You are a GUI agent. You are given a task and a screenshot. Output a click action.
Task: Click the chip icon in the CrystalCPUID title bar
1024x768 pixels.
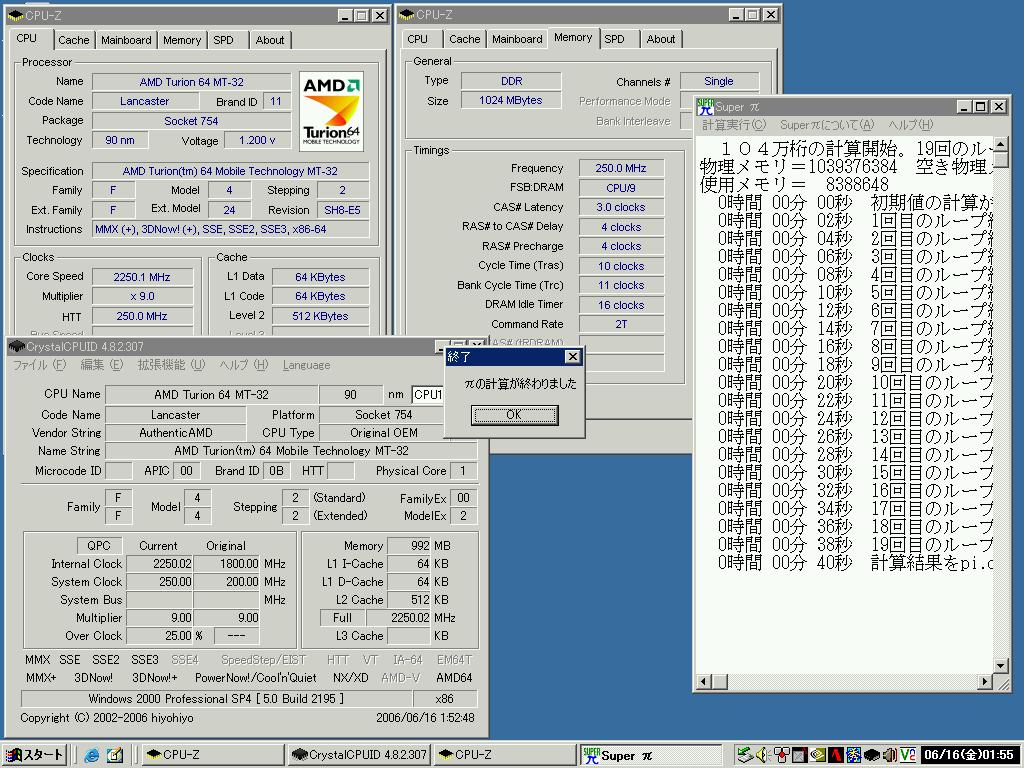pos(17,346)
